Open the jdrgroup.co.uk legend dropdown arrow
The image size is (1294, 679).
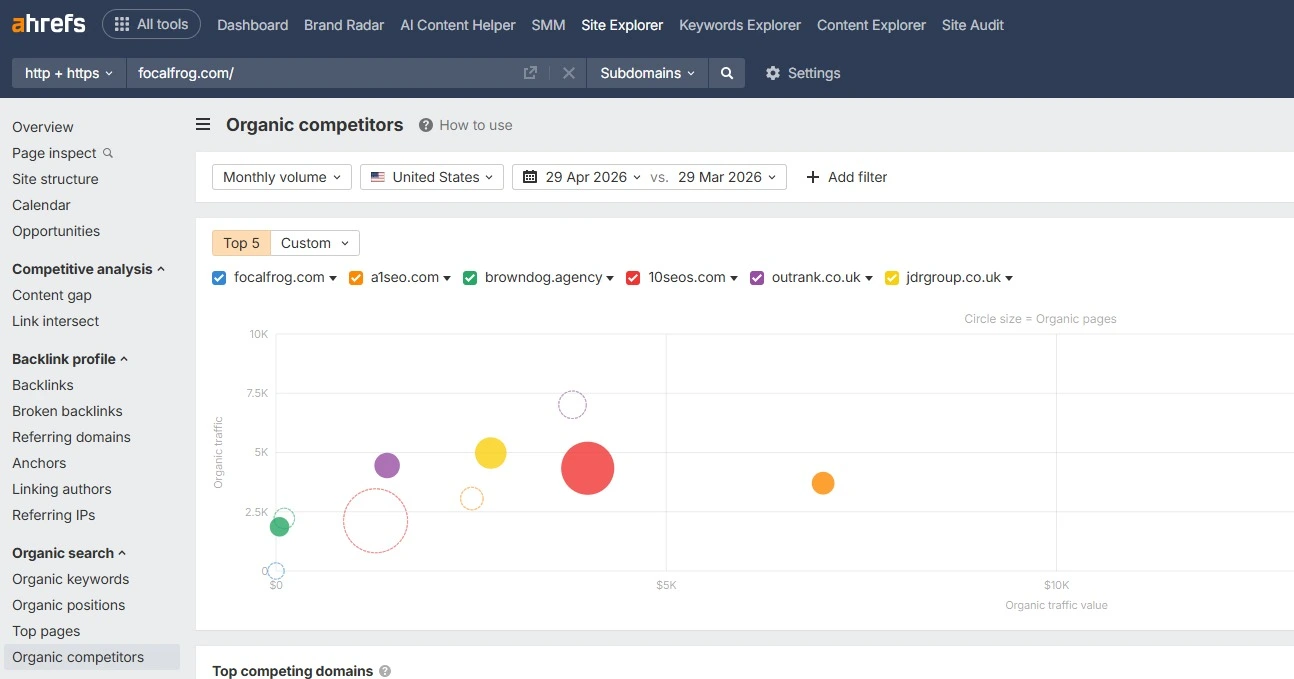tap(1009, 279)
